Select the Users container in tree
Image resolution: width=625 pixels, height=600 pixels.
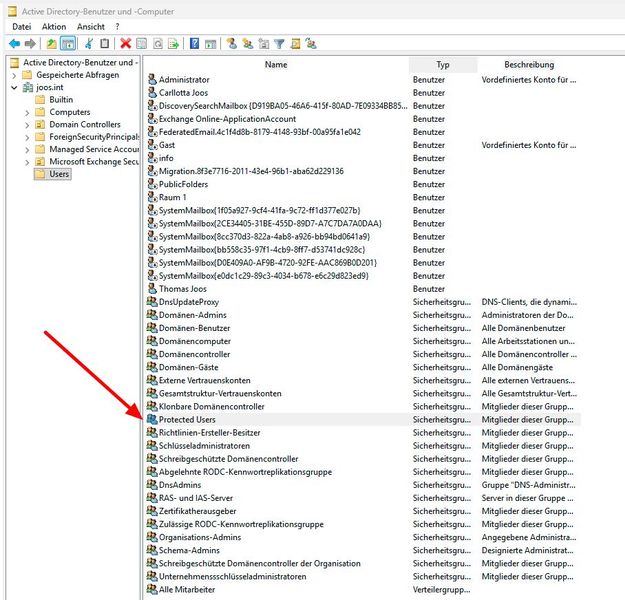click(x=59, y=174)
